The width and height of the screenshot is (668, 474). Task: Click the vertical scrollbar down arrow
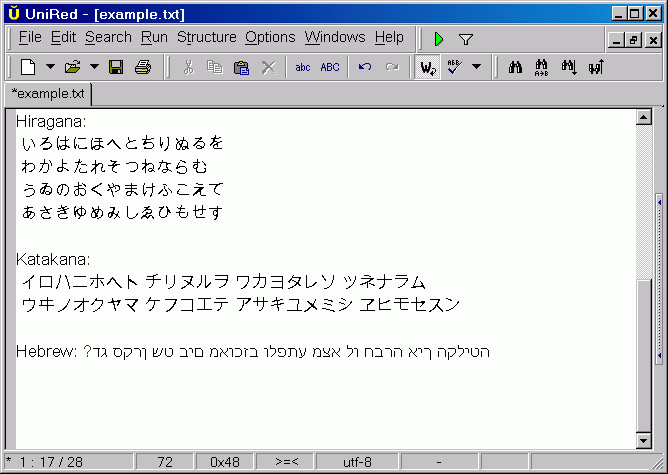pyautogui.click(x=643, y=441)
